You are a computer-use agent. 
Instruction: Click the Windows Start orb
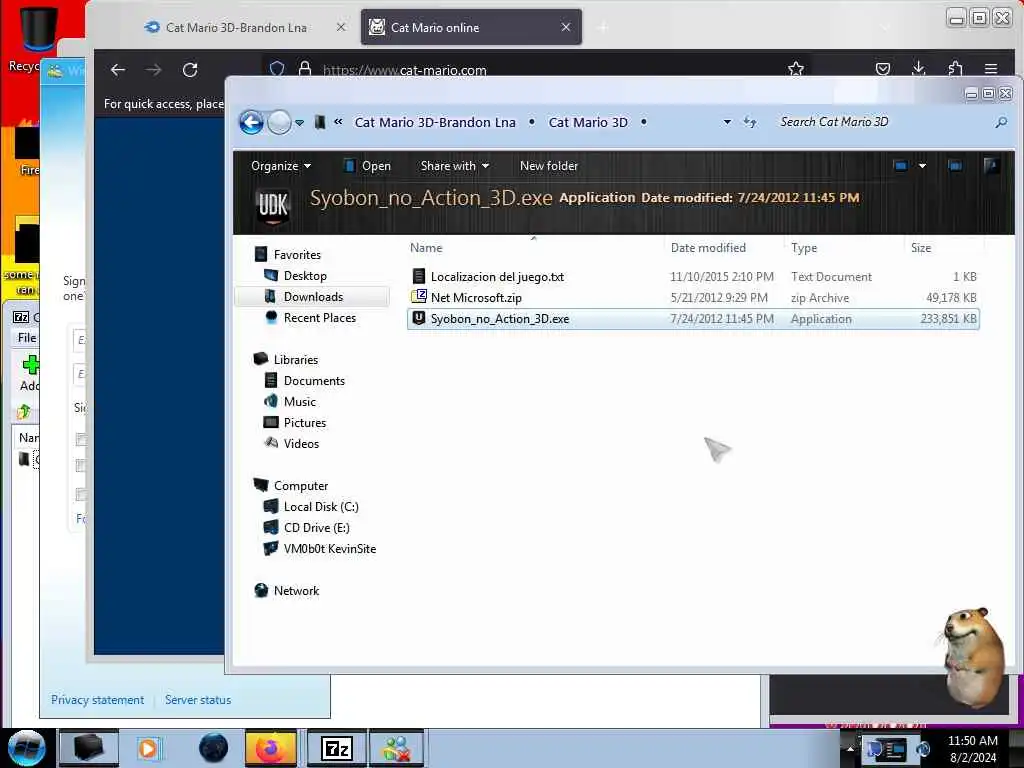[x=26, y=748]
